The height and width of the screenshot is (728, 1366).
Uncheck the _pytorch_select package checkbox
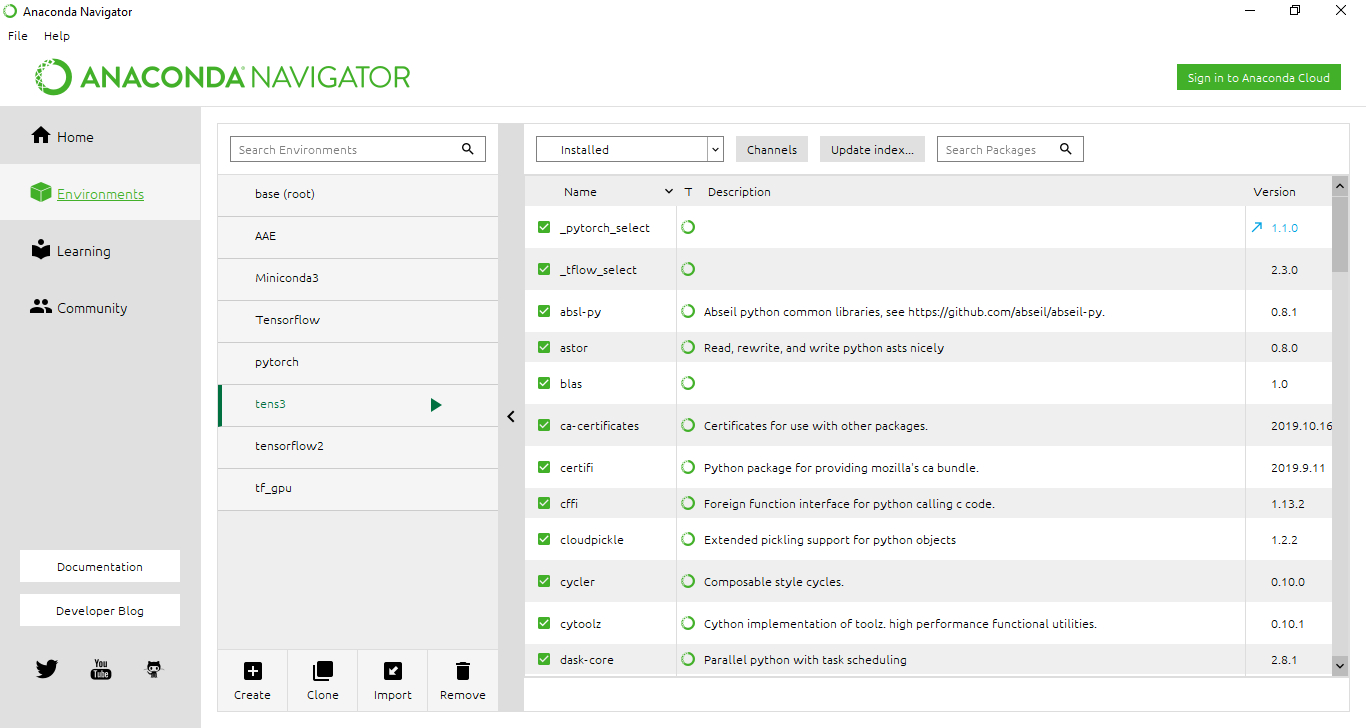[x=544, y=228]
